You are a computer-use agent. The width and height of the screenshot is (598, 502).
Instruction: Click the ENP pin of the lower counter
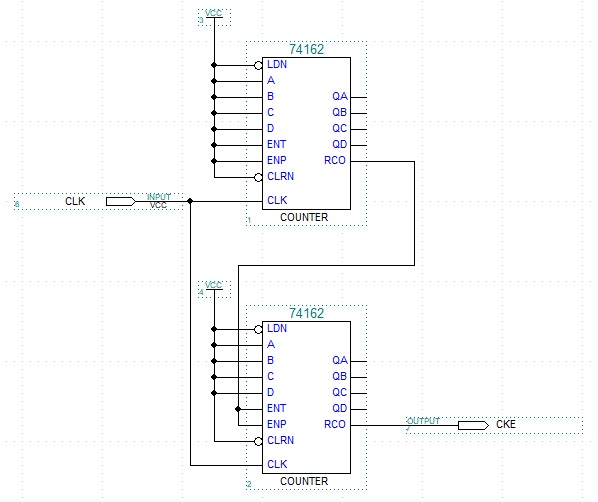277,424
